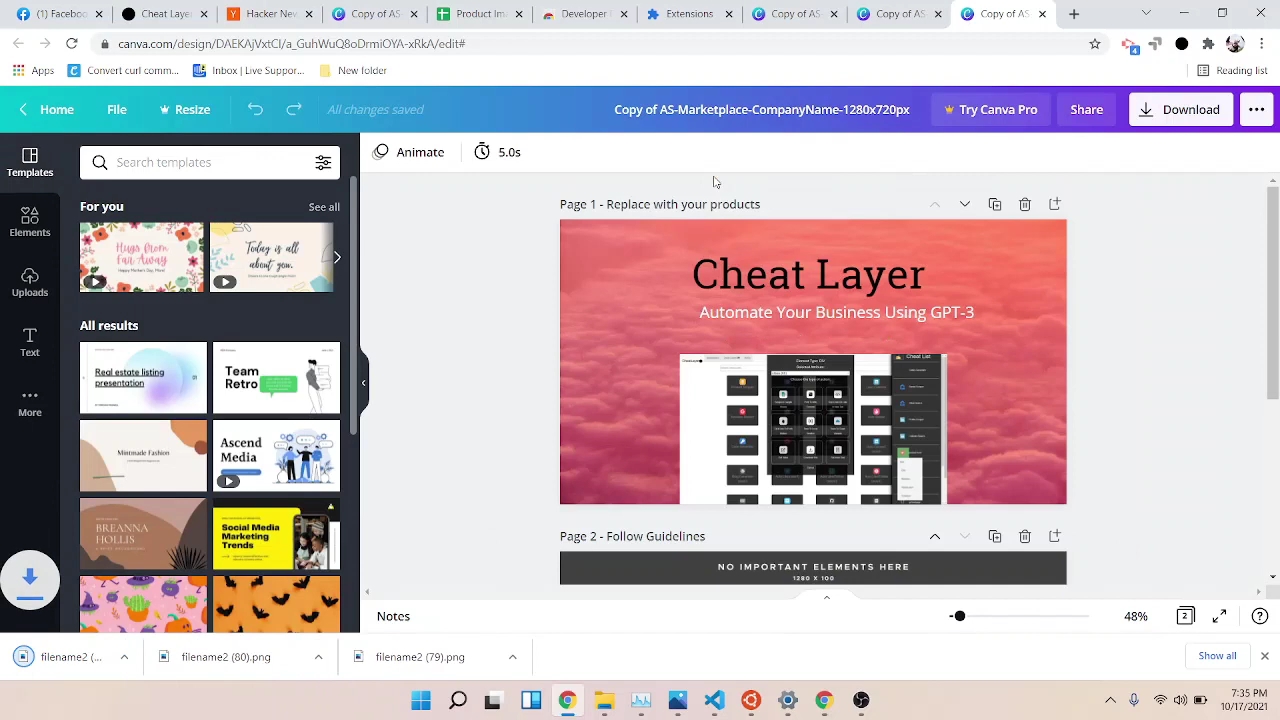The width and height of the screenshot is (1280, 720).
Task: Open the three-dot more options menu
Action: point(1256,109)
